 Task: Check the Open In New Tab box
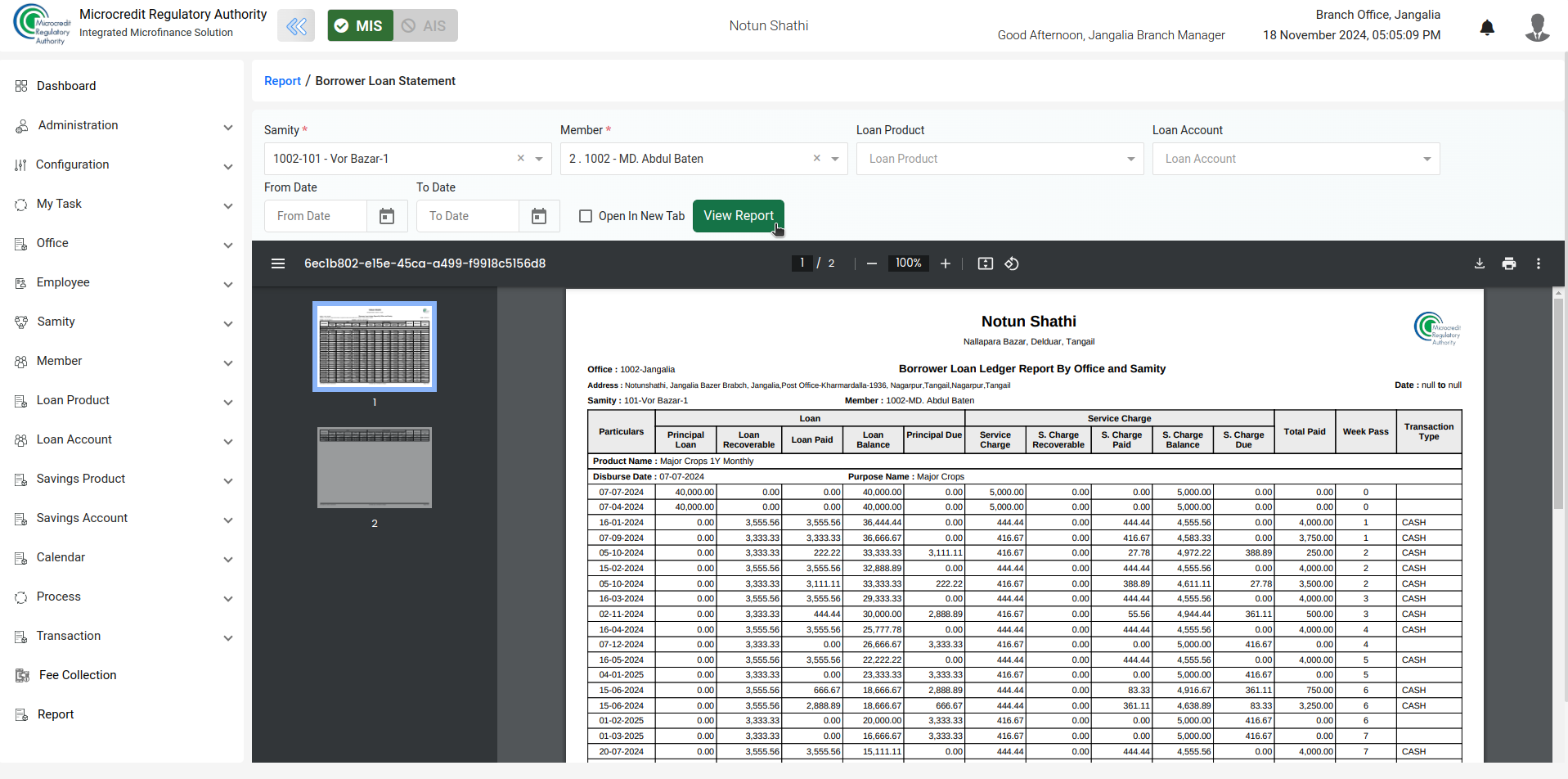(x=586, y=216)
